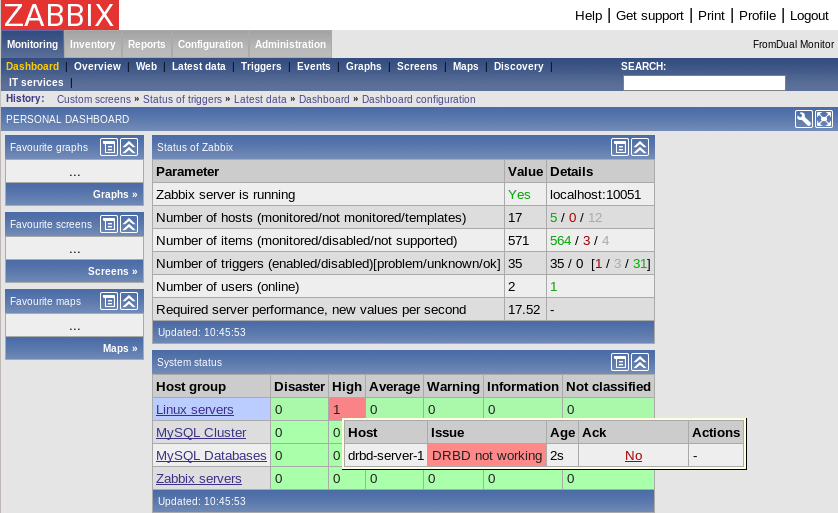This screenshot has width=838, height=513.
Task: Click the 571 items value
Action: click(x=518, y=240)
